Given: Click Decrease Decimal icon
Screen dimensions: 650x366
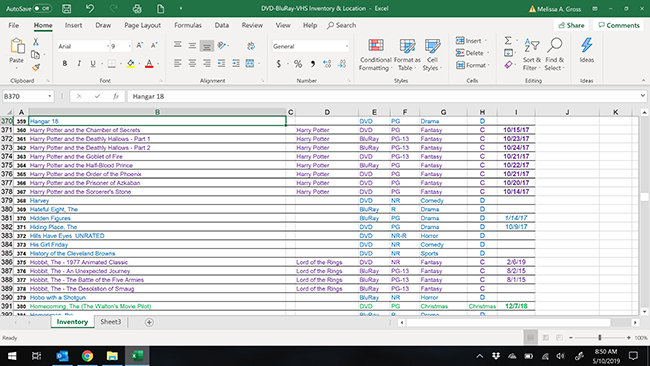Looking at the screenshot, I should [x=342, y=64].
